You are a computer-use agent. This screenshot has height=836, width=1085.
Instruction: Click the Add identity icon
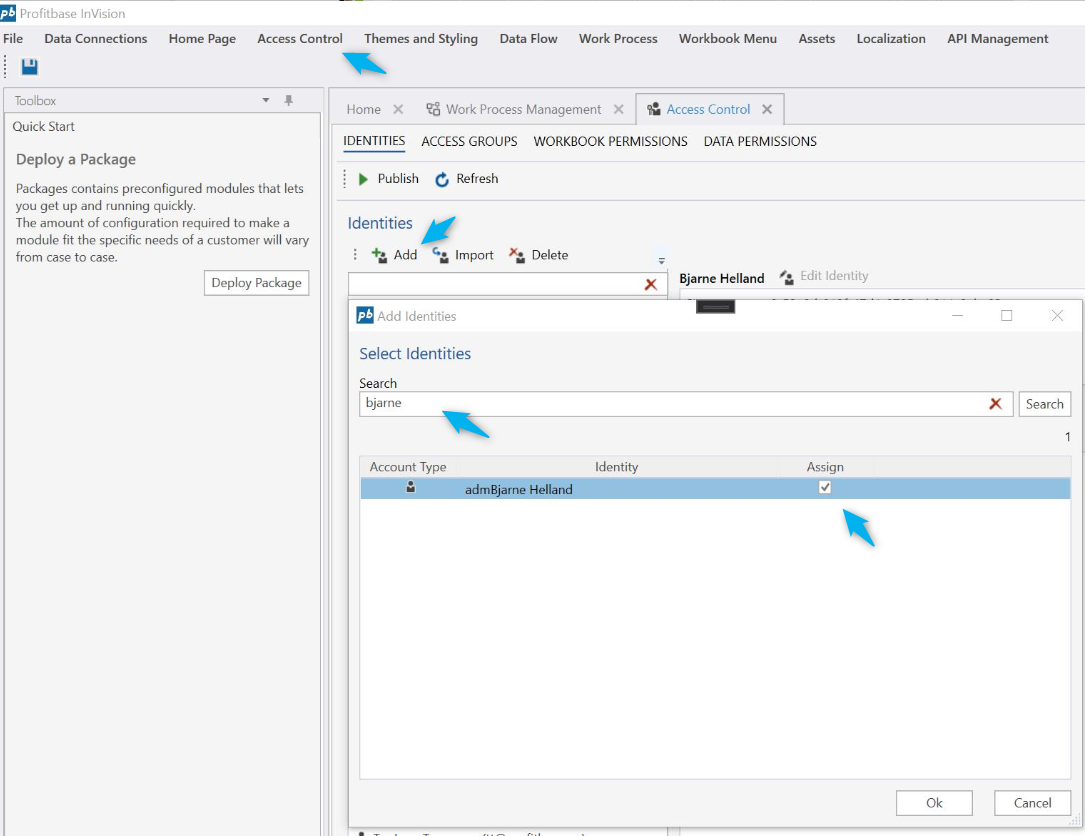point(380,255)
